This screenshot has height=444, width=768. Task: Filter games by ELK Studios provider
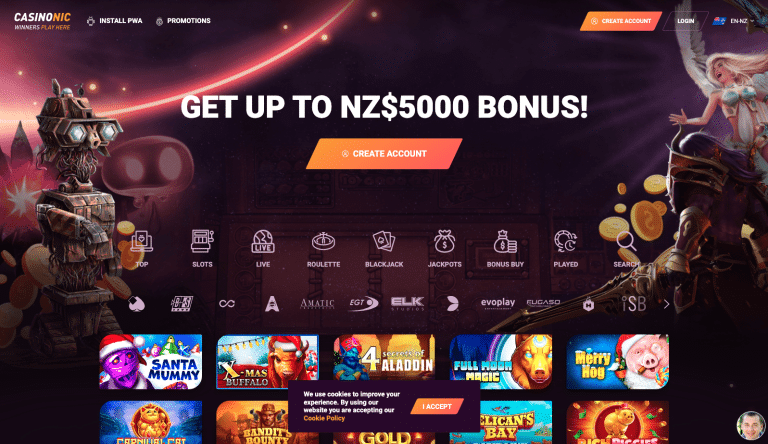(x=408, y=304)
